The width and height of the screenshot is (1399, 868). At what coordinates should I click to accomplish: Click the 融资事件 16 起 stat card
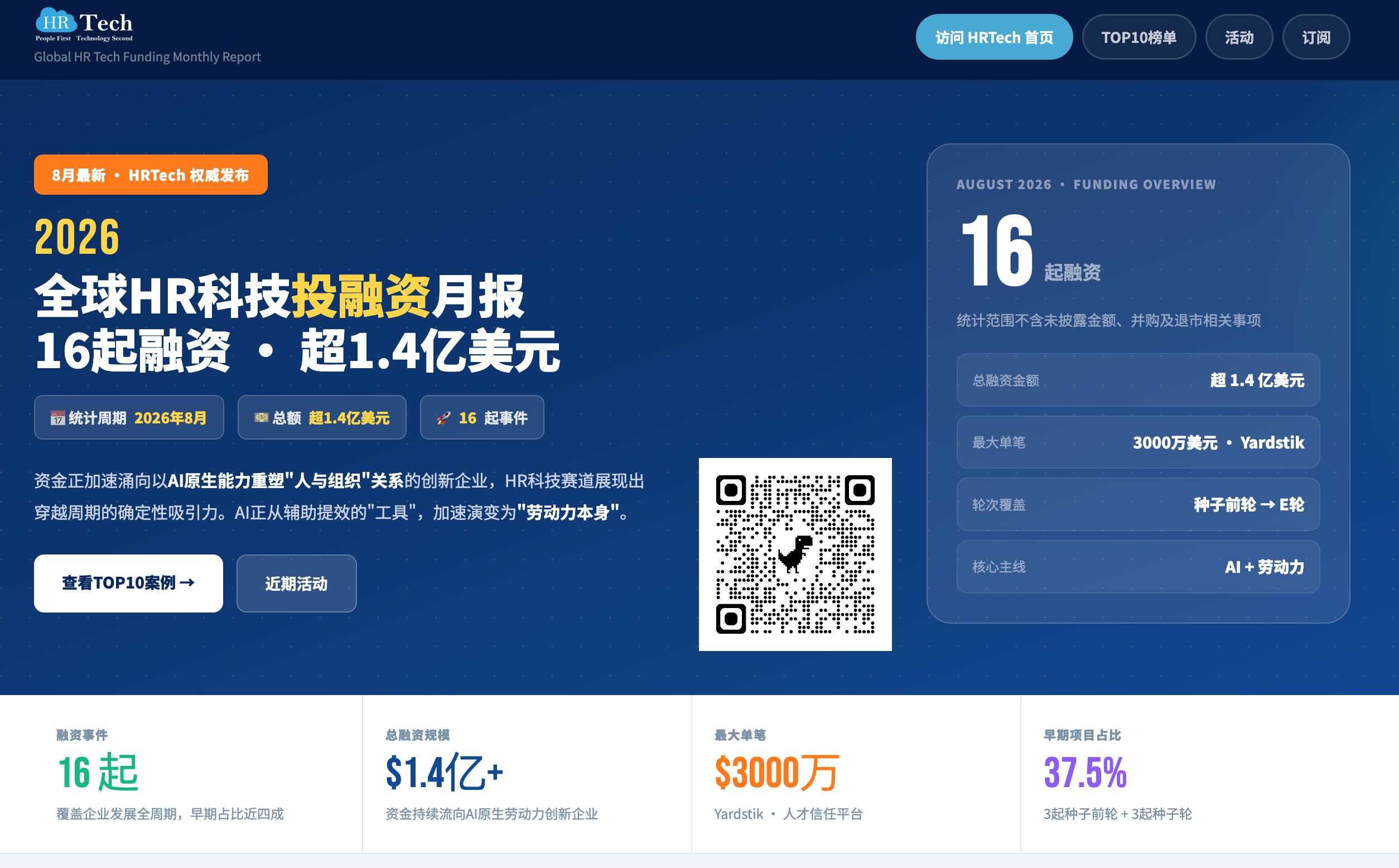tap(181, 774)
